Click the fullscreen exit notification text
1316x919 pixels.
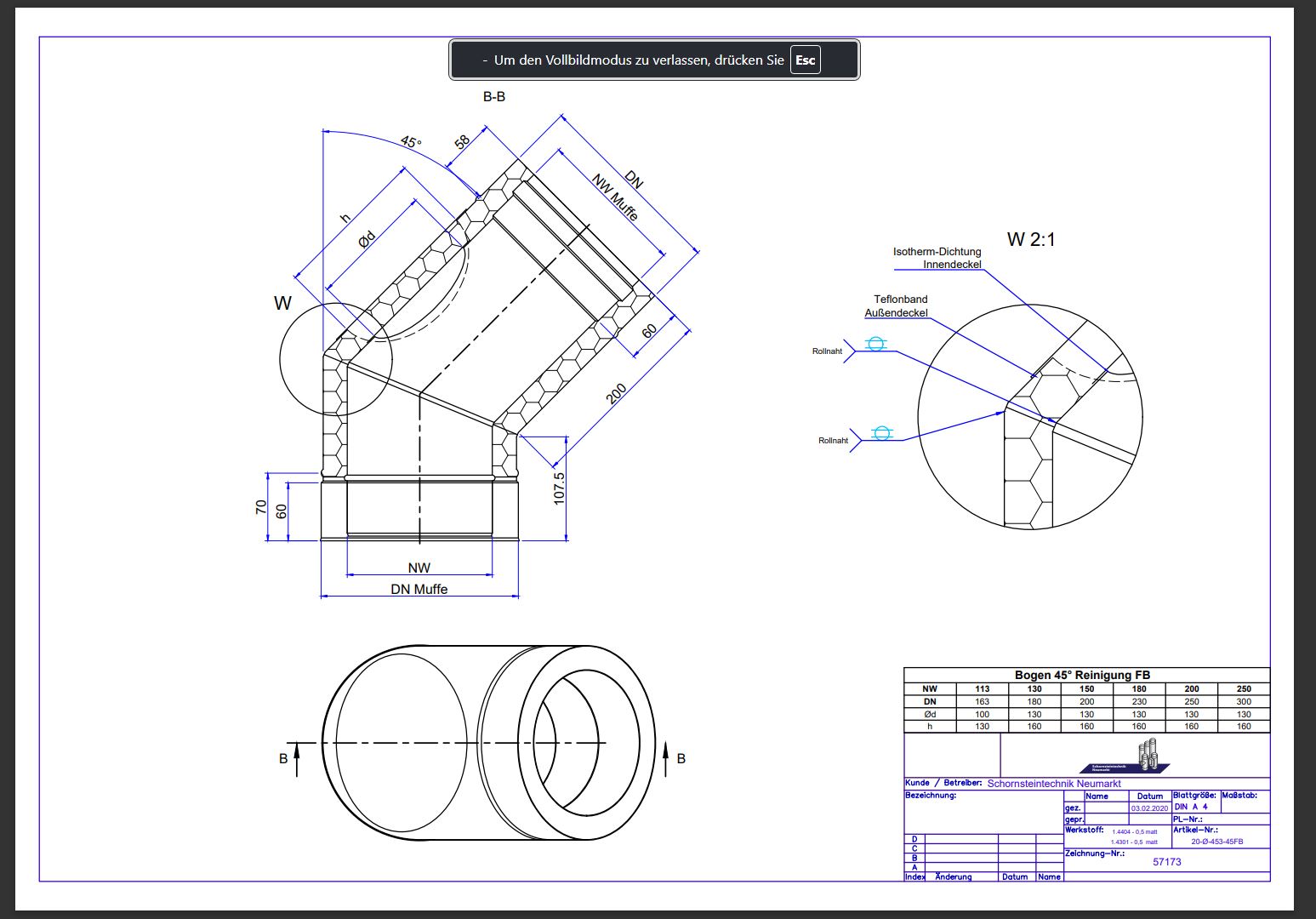click(x=638, y=60)
